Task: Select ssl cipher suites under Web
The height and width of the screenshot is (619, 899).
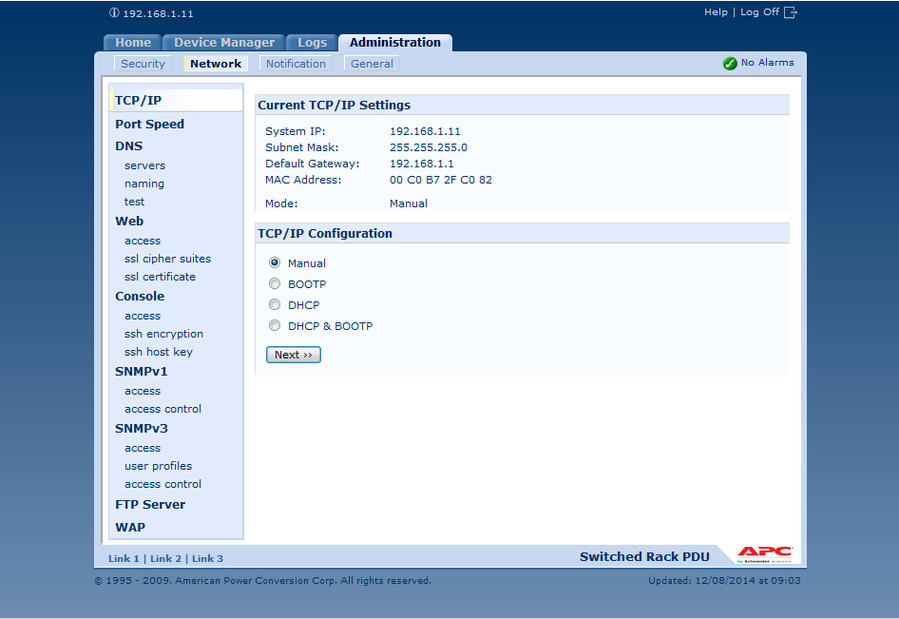Action: [x=168, y=259]
